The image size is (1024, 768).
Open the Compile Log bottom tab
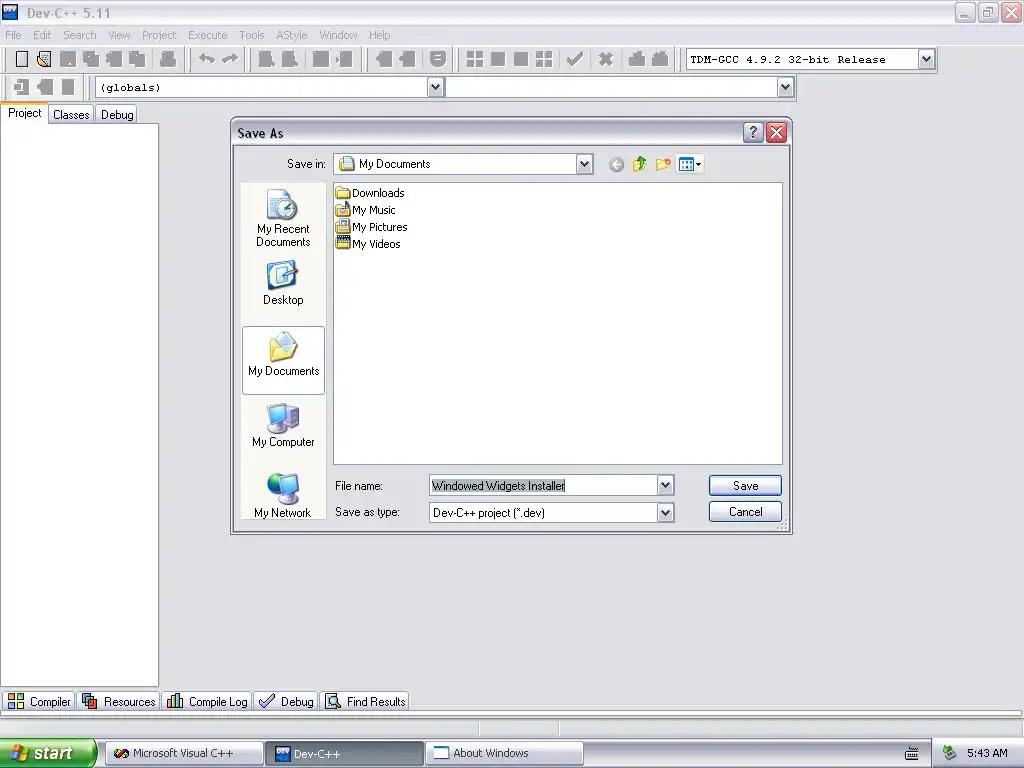coord(207,701)
